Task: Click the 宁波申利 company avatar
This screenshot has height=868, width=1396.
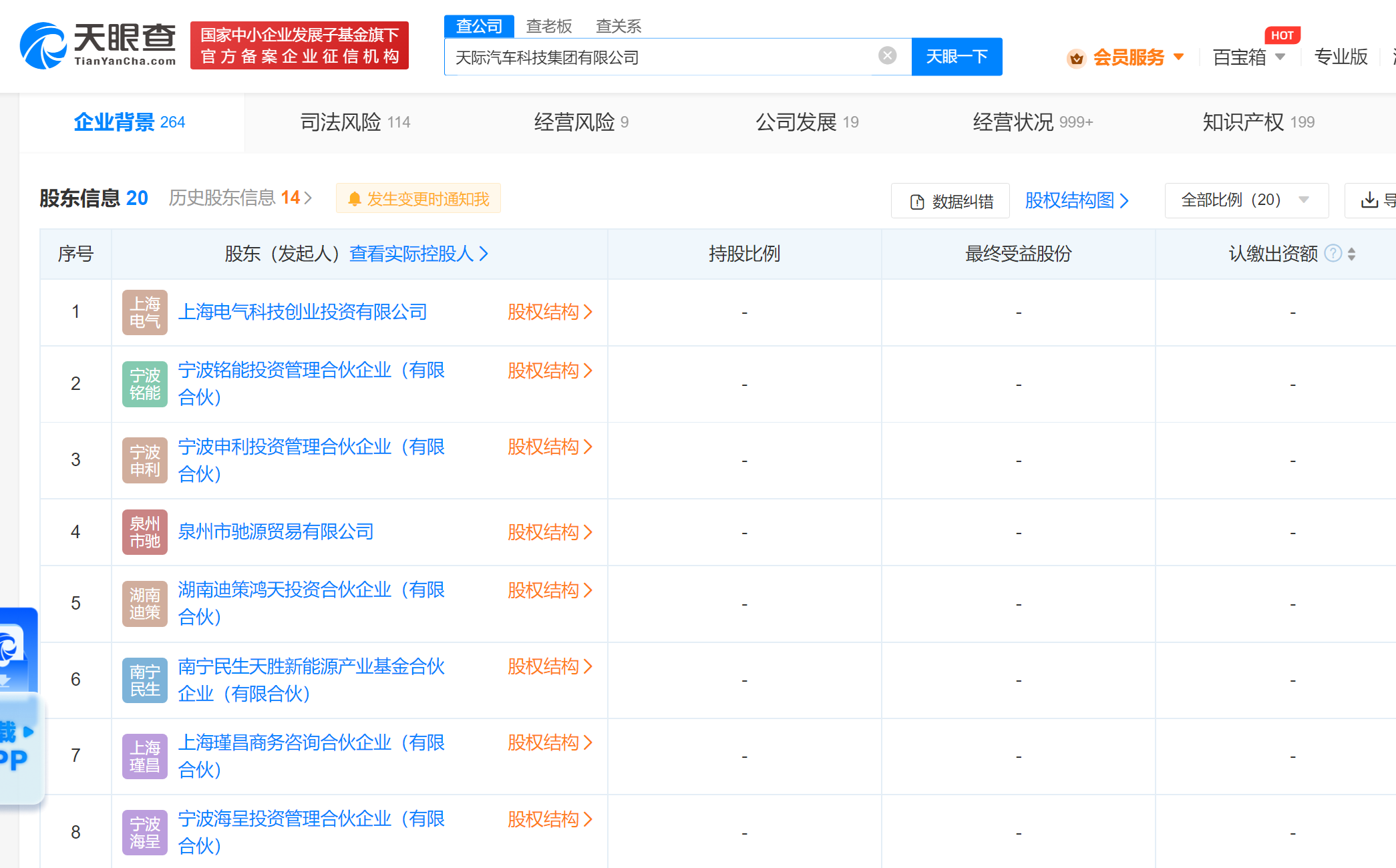Action: click(145, 460)
